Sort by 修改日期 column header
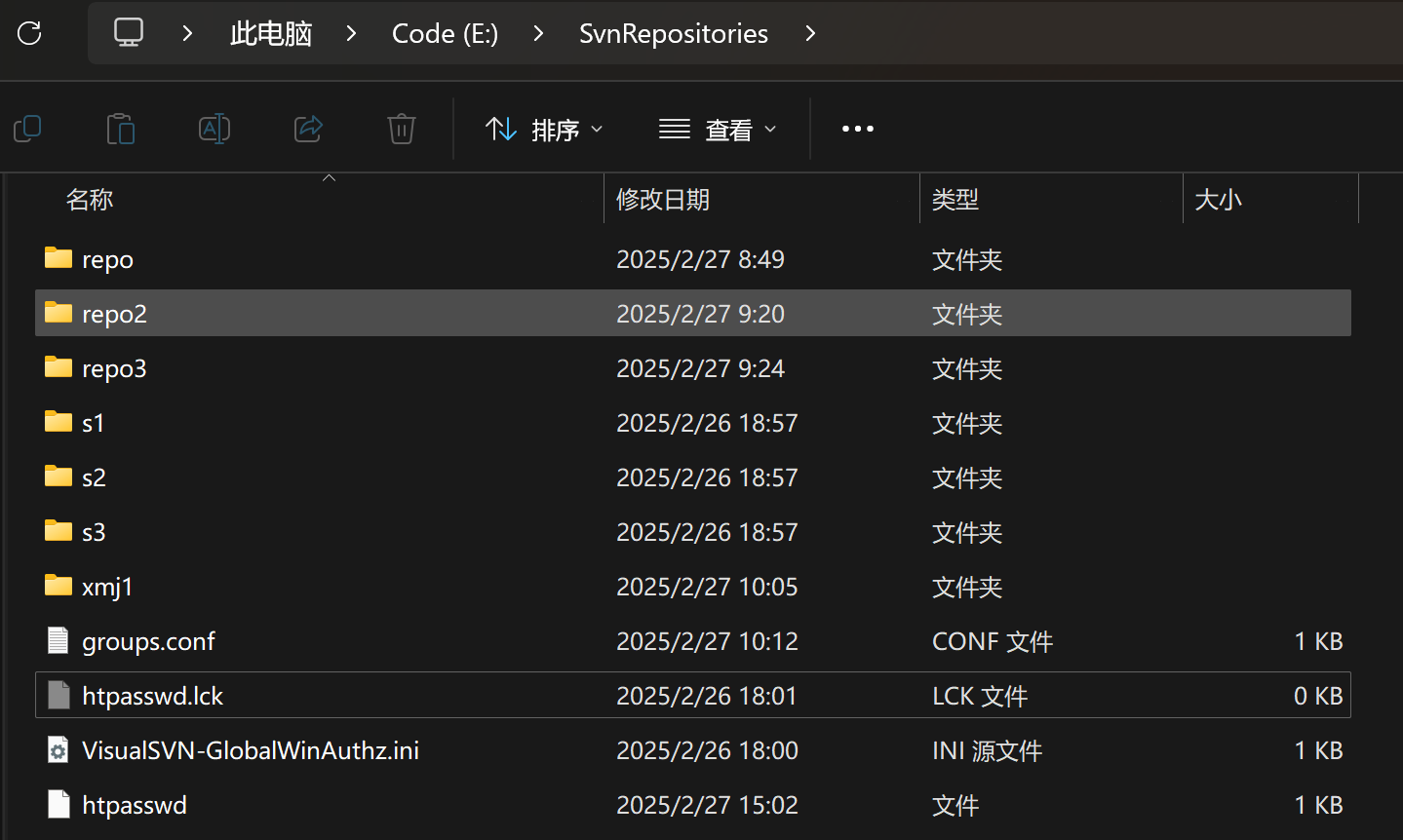This screenshot has height=840, width=1403. coord(663,200)
